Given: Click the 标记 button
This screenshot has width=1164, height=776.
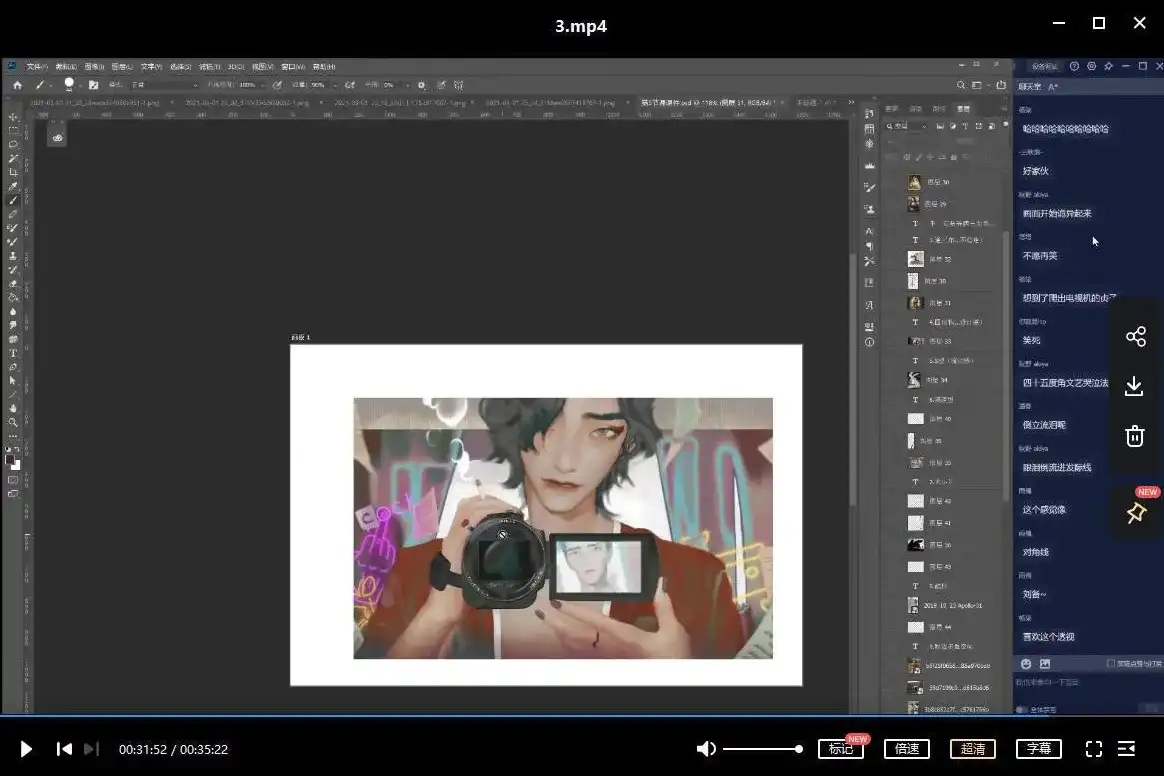Looking at the screenshot, I should pos(840,749).
